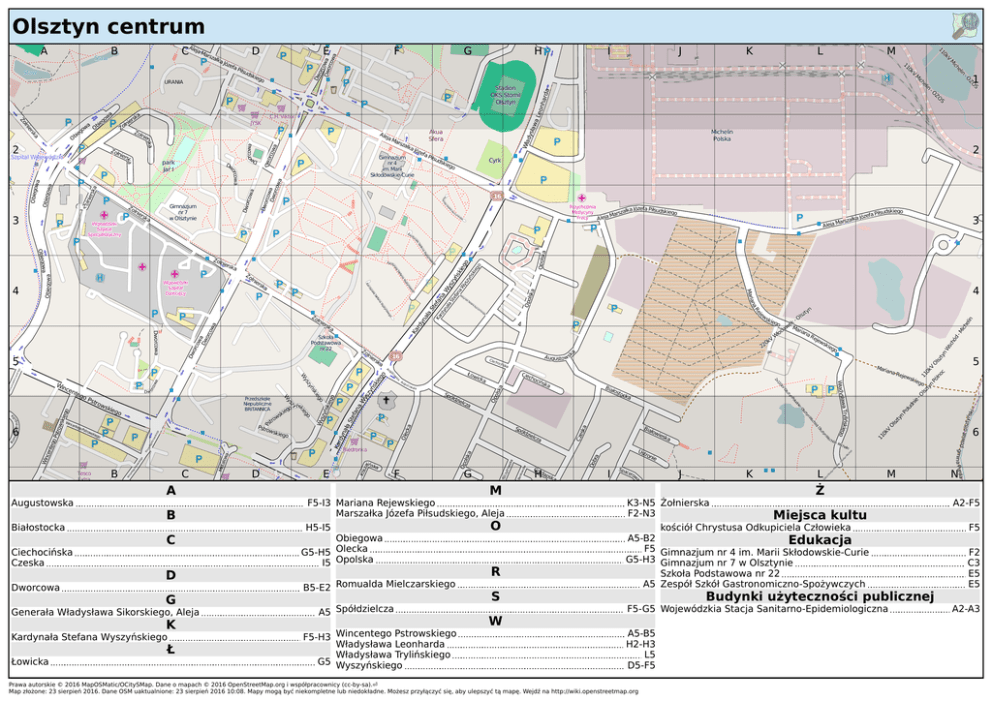The height and width of the screenshot is (701, 992).
Task: Open the wiki.openstreetmap.org footer link
Action: tap(594, 690)
